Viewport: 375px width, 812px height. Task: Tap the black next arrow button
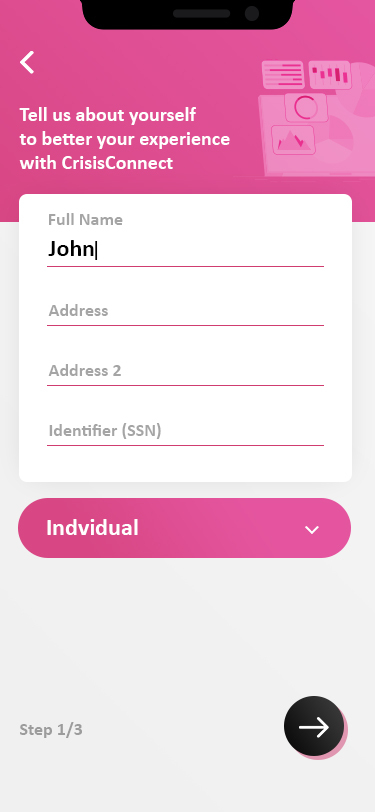(x=314, y=726)
